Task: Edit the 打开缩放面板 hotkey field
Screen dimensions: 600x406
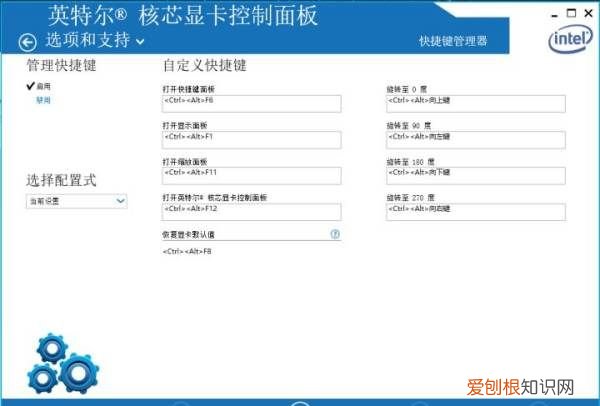Action: pyautogui.click(x=251, y=176)
